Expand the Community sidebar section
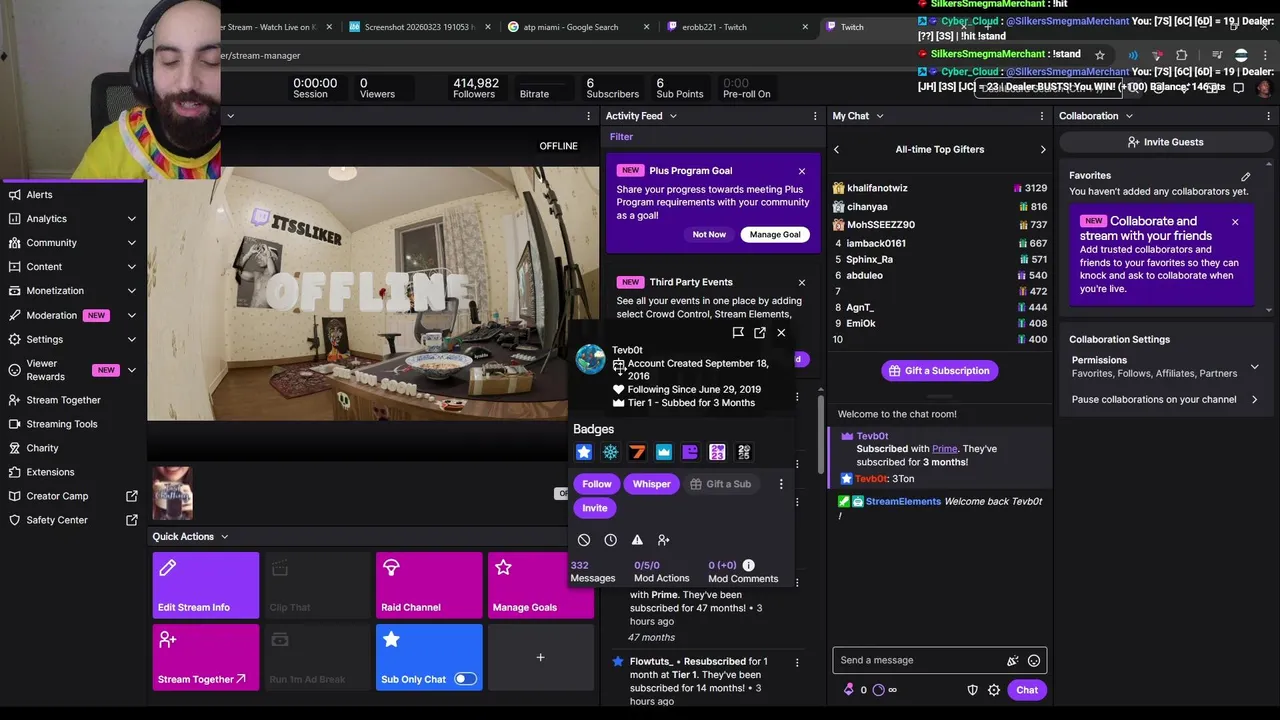Image resolution: width=1280 pixels, height=720 pixels. click(x=132, y=243)
